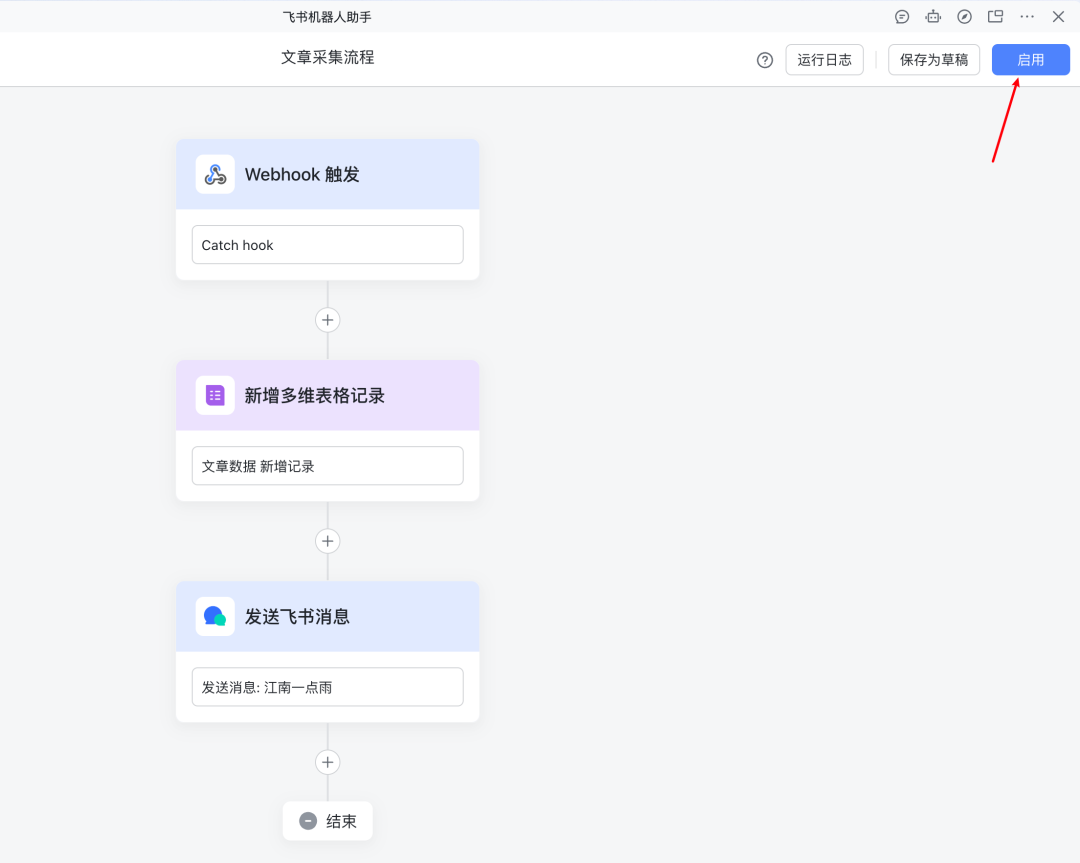1080x863 pixels.
Task: Click 保存为草稿 to save draft
Action: (934, 60)
